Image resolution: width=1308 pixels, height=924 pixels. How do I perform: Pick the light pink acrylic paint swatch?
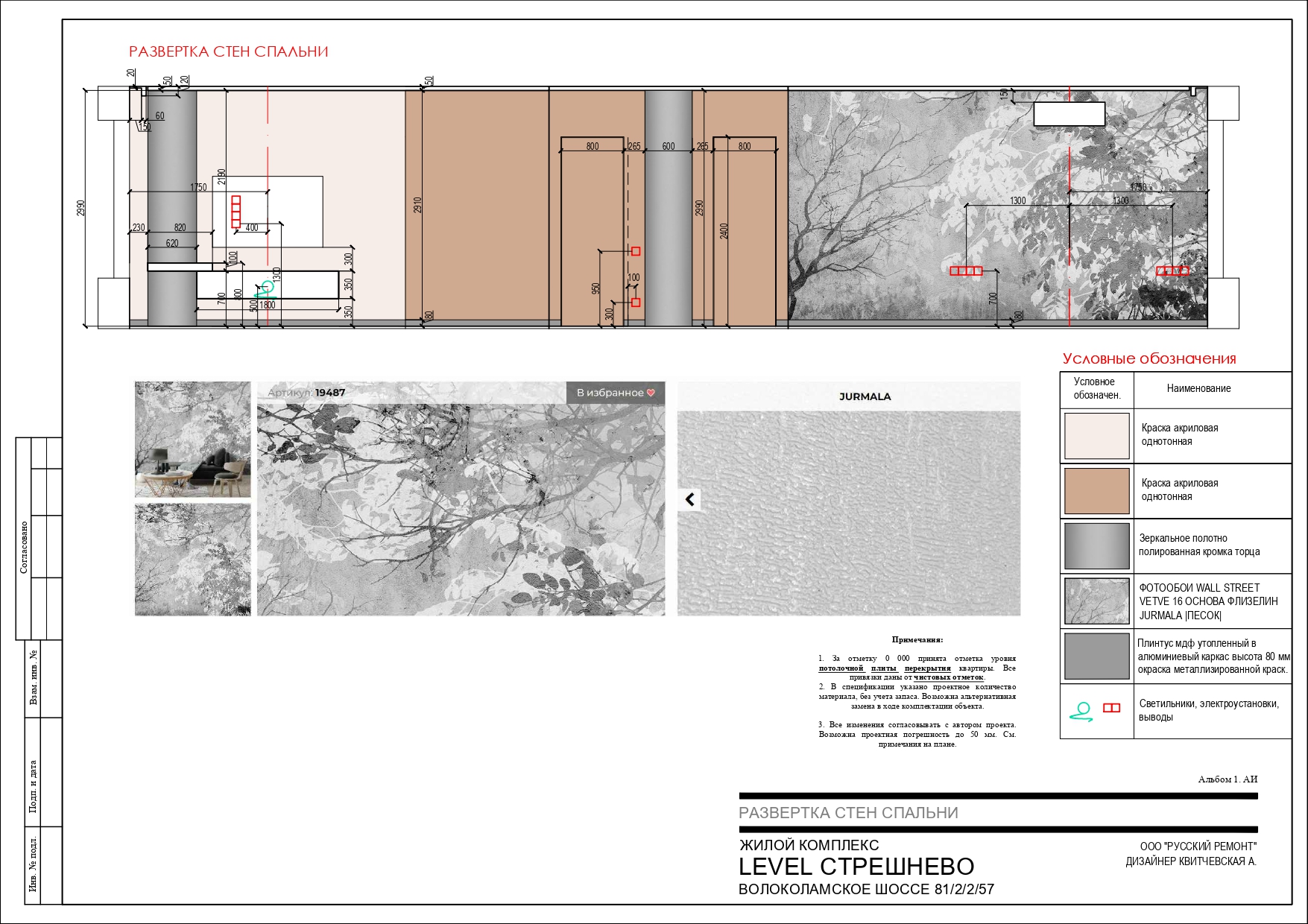click(x=1096, y=436)
